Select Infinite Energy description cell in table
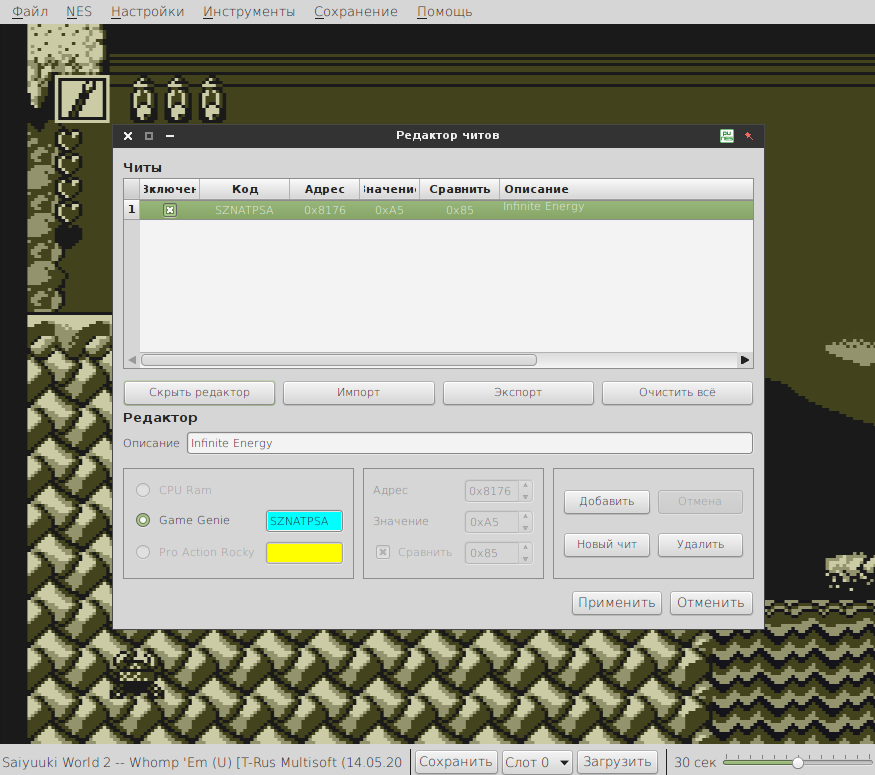 [x=626, y=210]
